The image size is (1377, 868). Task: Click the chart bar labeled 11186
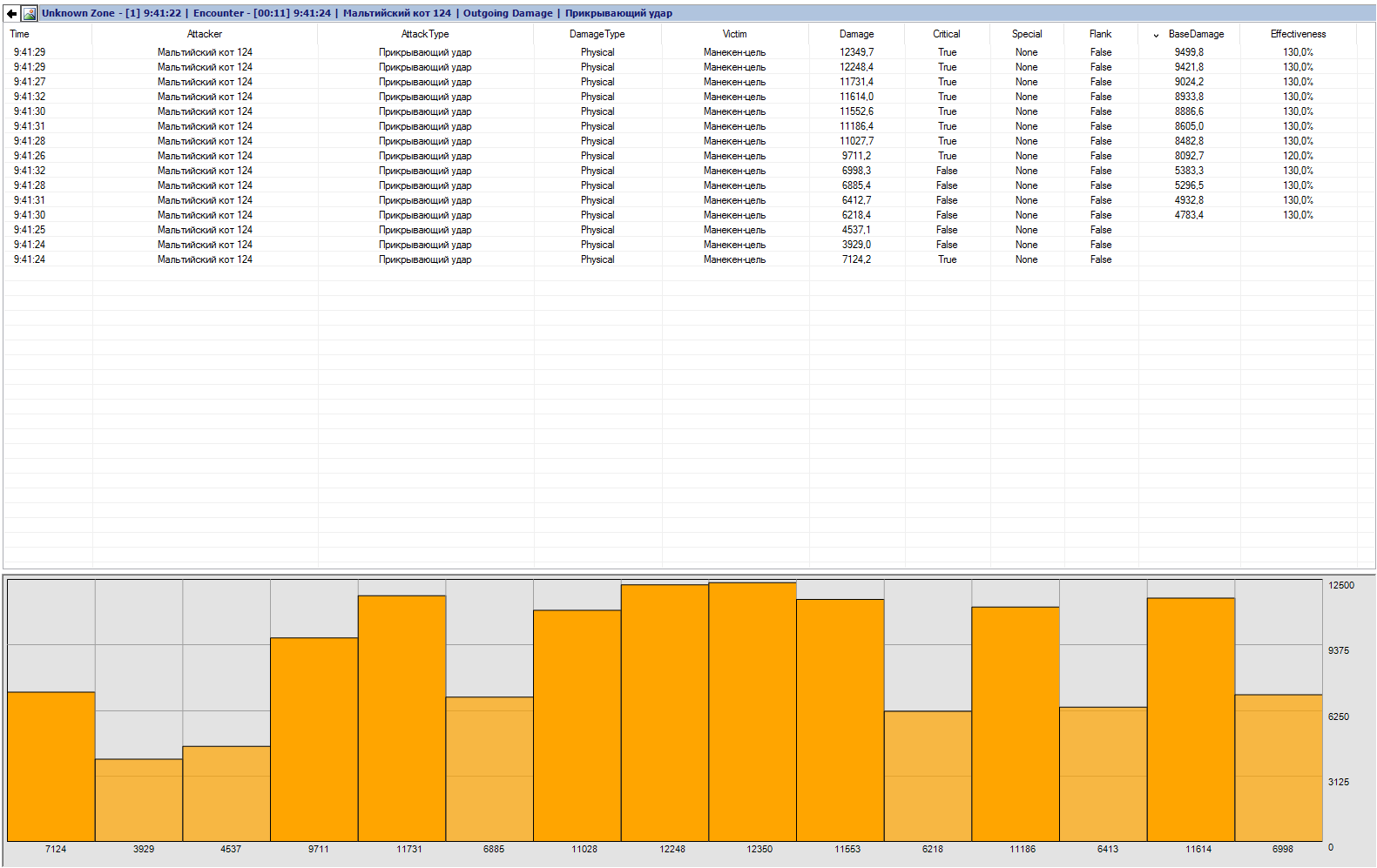(x=1016, y=723)
